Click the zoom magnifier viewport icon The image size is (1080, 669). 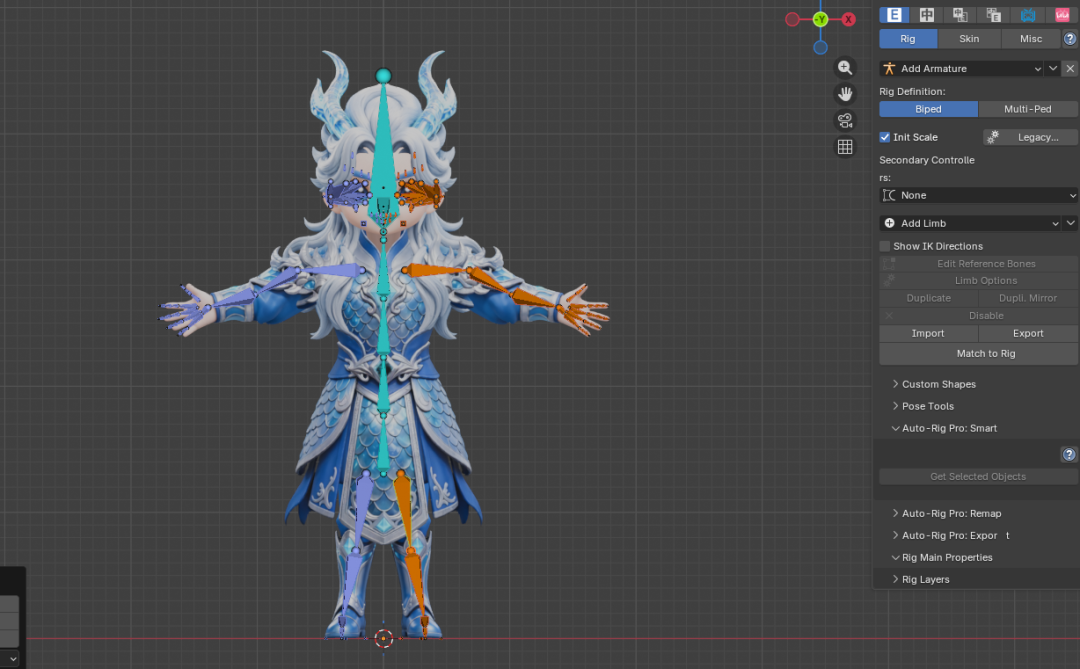point(845,68)
